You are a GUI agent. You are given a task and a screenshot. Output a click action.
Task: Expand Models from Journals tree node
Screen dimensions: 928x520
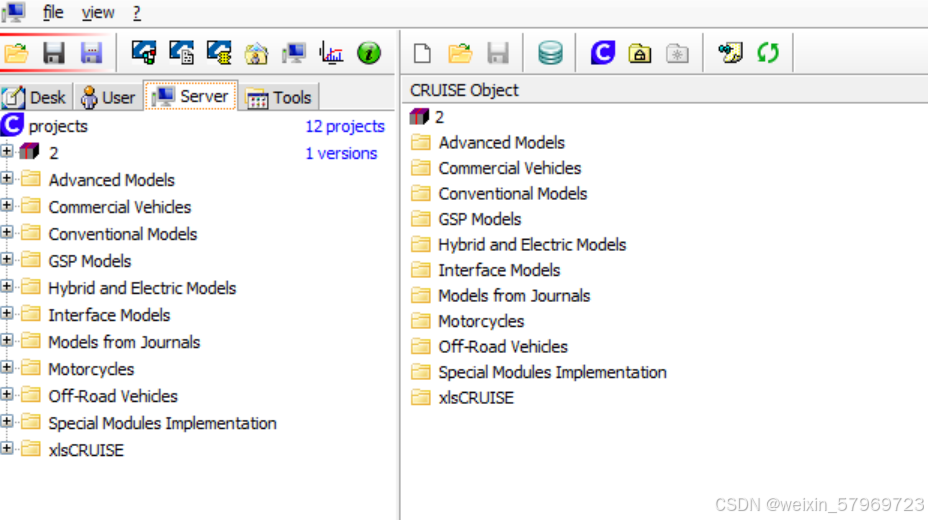pyautogui.click(x=7, y=340)
